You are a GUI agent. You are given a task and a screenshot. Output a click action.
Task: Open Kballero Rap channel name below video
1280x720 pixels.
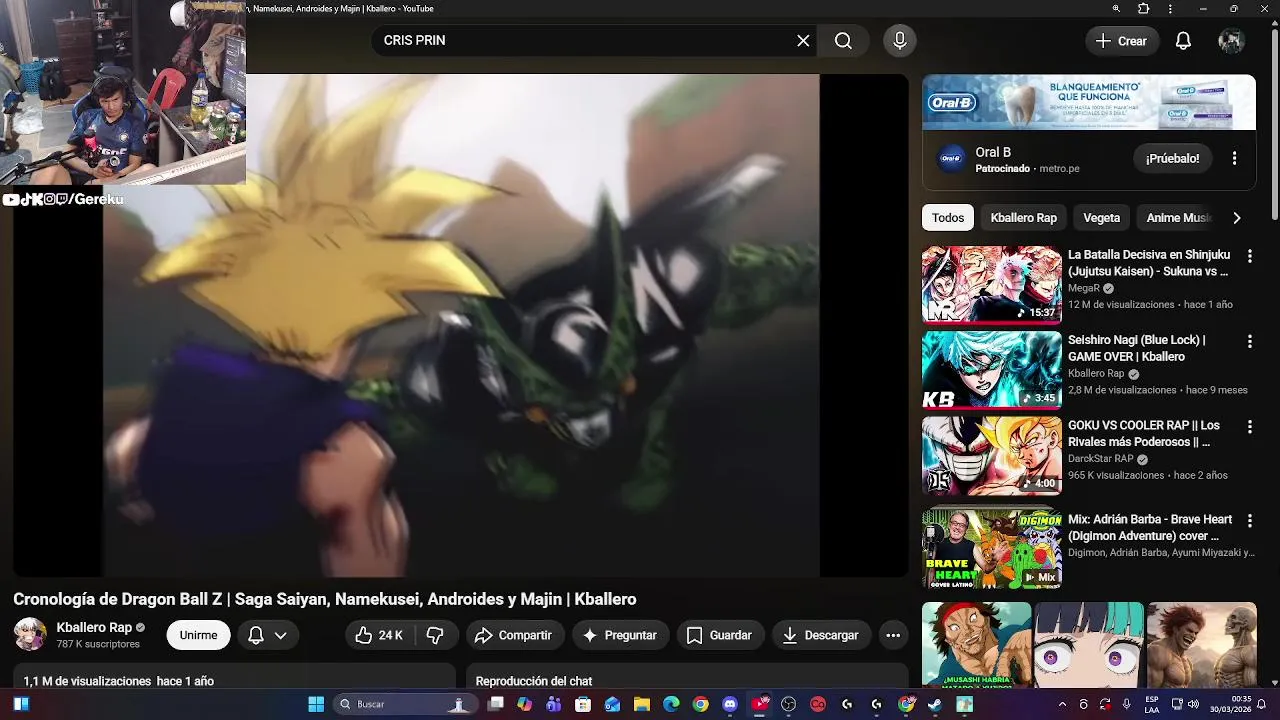coord(94,628)
